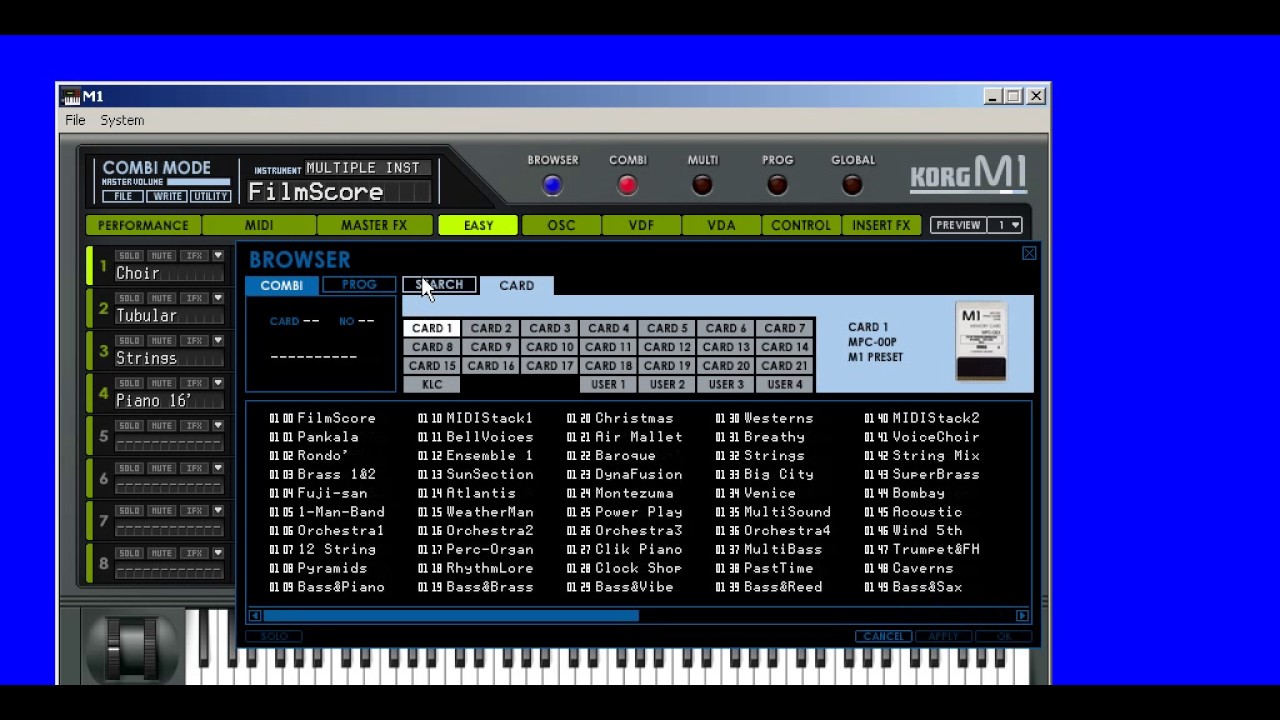The image size is (1280, 720).
Task: Mute the Tubular timbre on track 2
Action: [161, 298]
